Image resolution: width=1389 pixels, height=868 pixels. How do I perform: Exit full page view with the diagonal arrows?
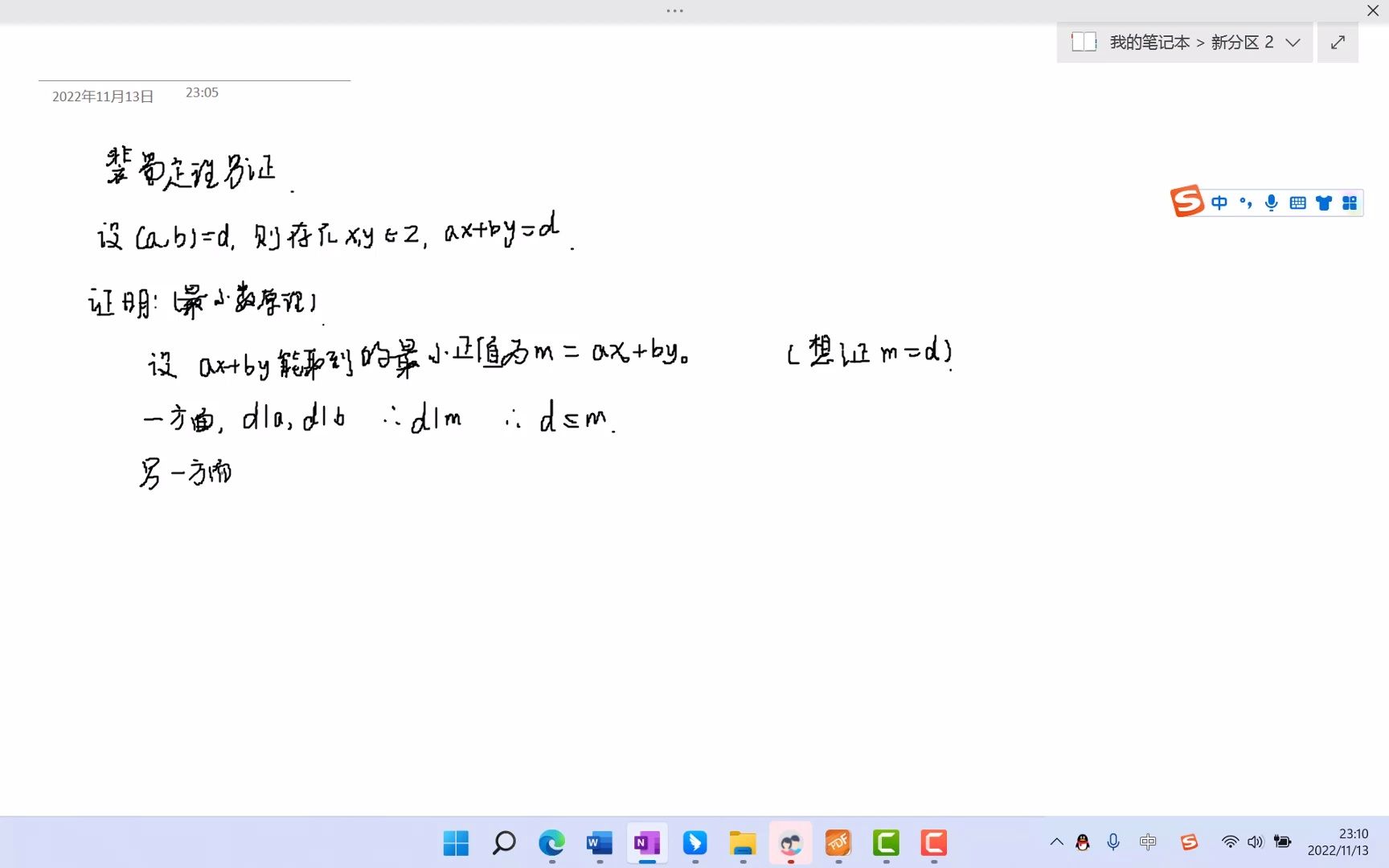click(x=1338, y=43)
